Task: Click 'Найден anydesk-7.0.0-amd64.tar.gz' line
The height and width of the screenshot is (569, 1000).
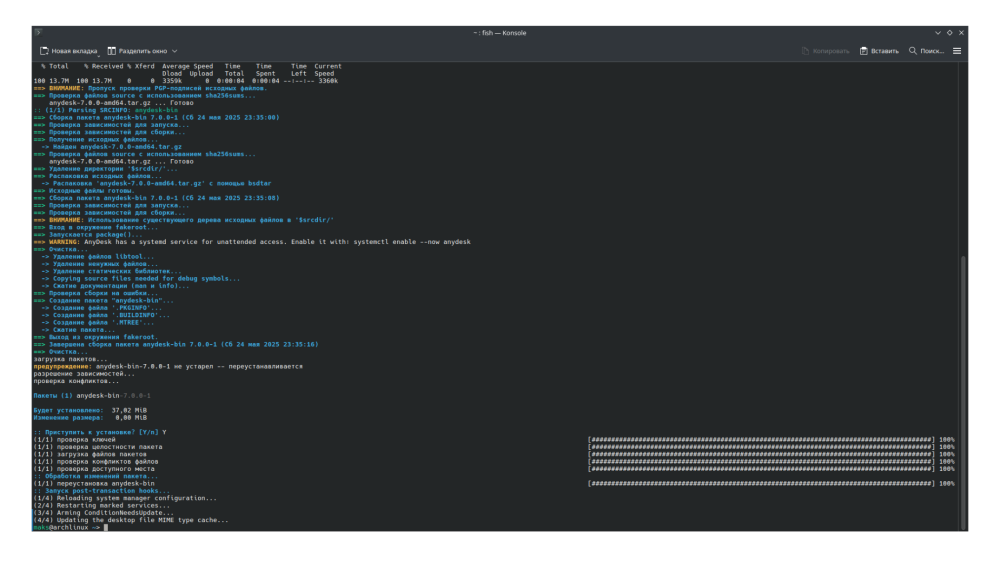Action: [112, 147]
